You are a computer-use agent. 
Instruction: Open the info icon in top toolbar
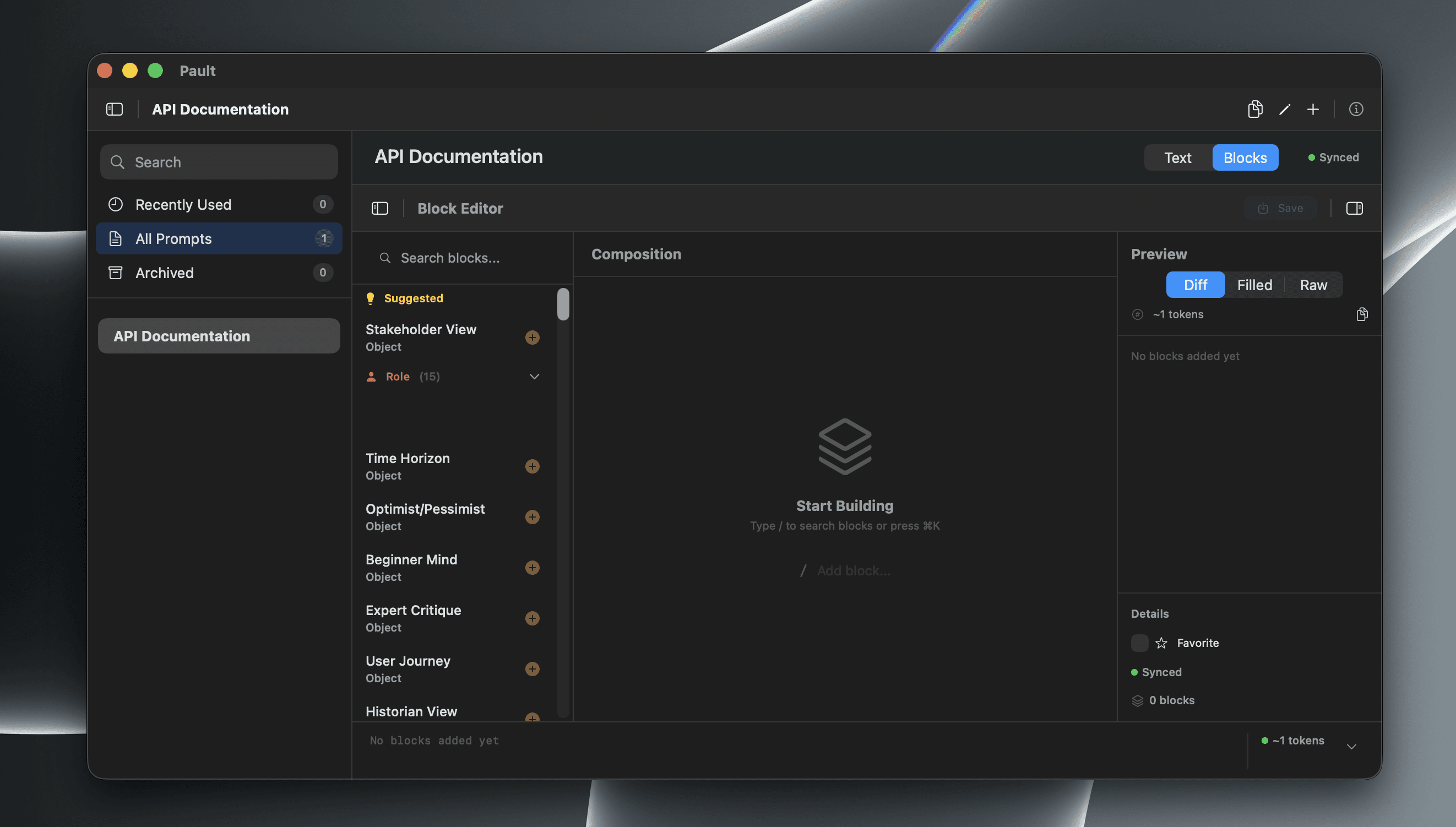tap(1356, 109)
